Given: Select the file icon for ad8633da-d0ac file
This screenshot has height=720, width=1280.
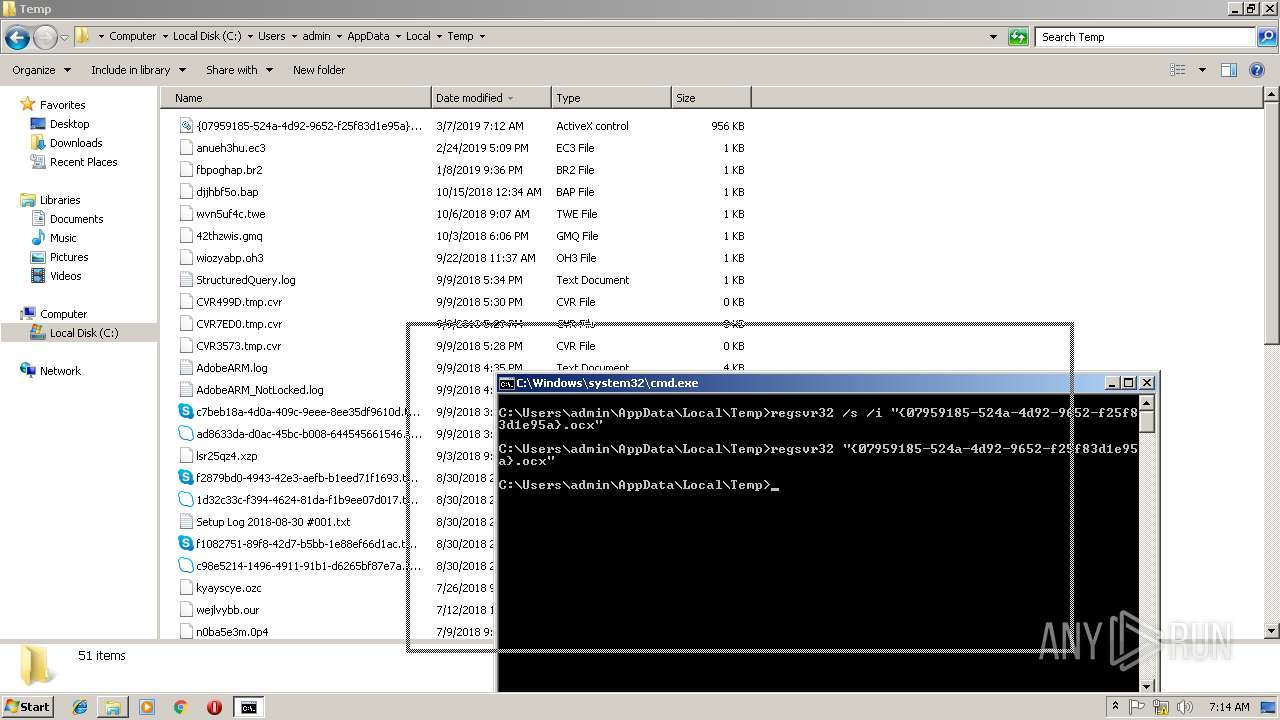Looking at the screenshot, I should click(x=186, y=434).
